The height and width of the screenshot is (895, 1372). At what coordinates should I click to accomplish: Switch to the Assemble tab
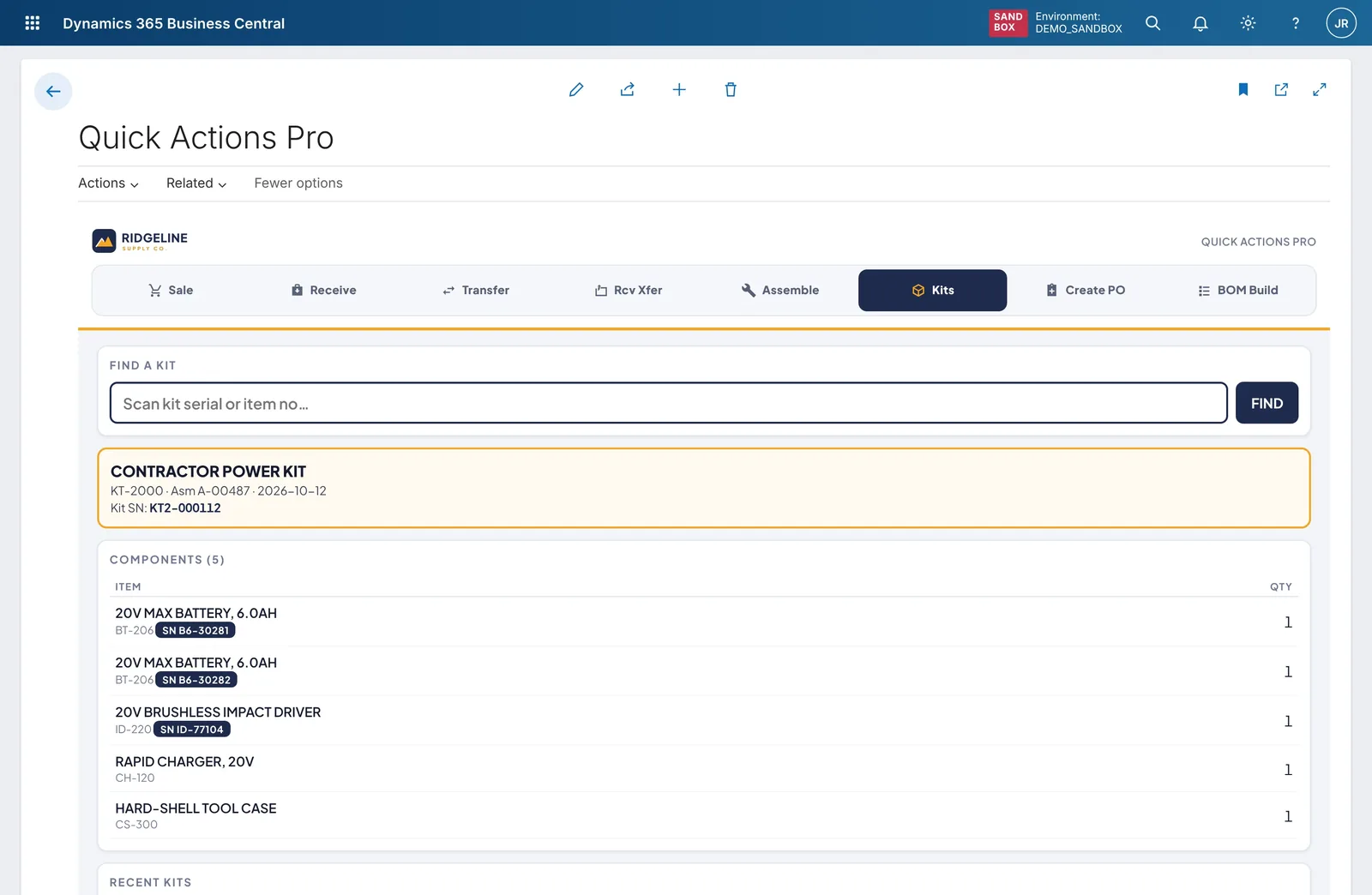[780, 291]
